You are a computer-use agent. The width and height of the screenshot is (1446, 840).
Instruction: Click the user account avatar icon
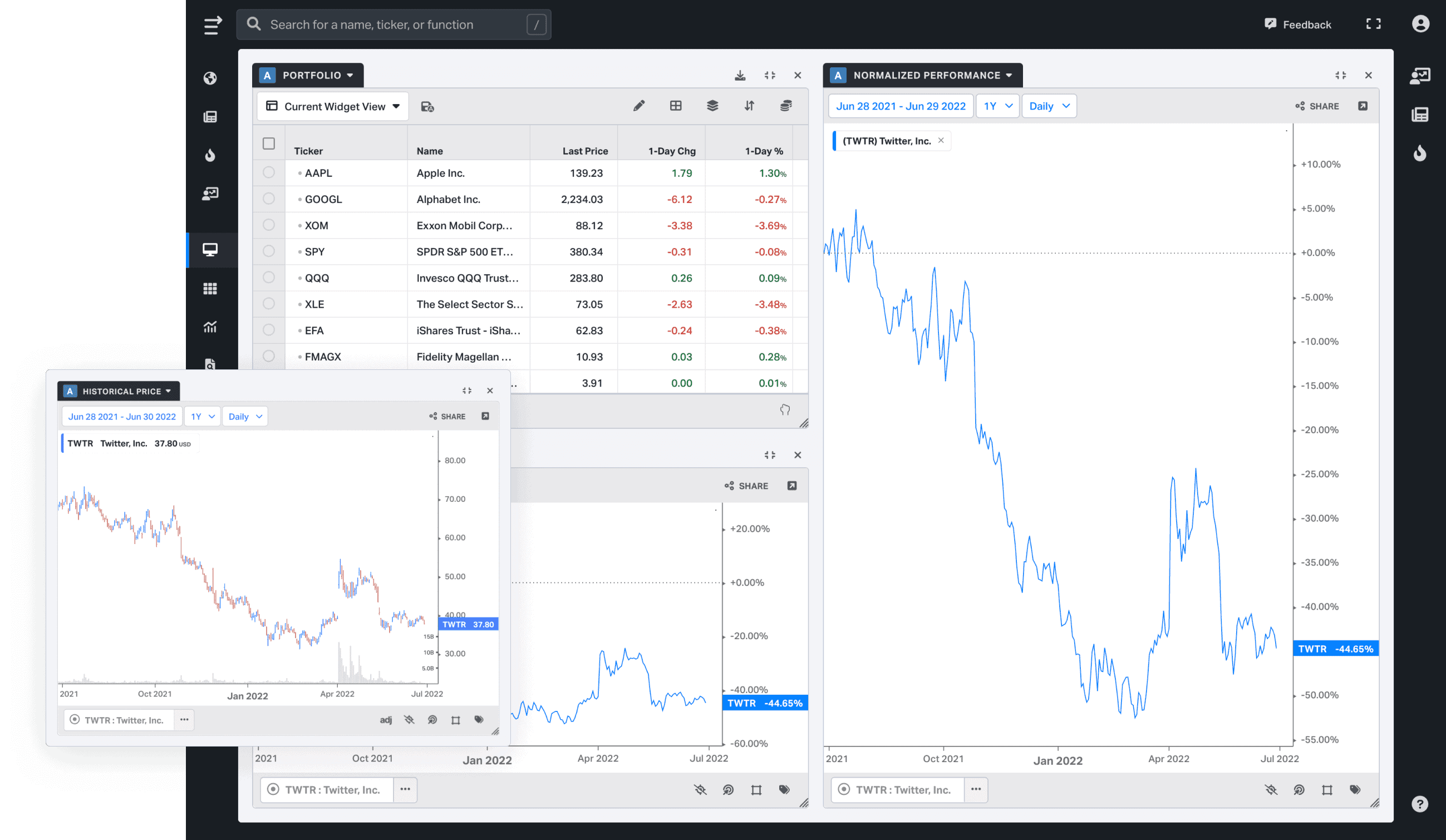[x=1420, y=24]
